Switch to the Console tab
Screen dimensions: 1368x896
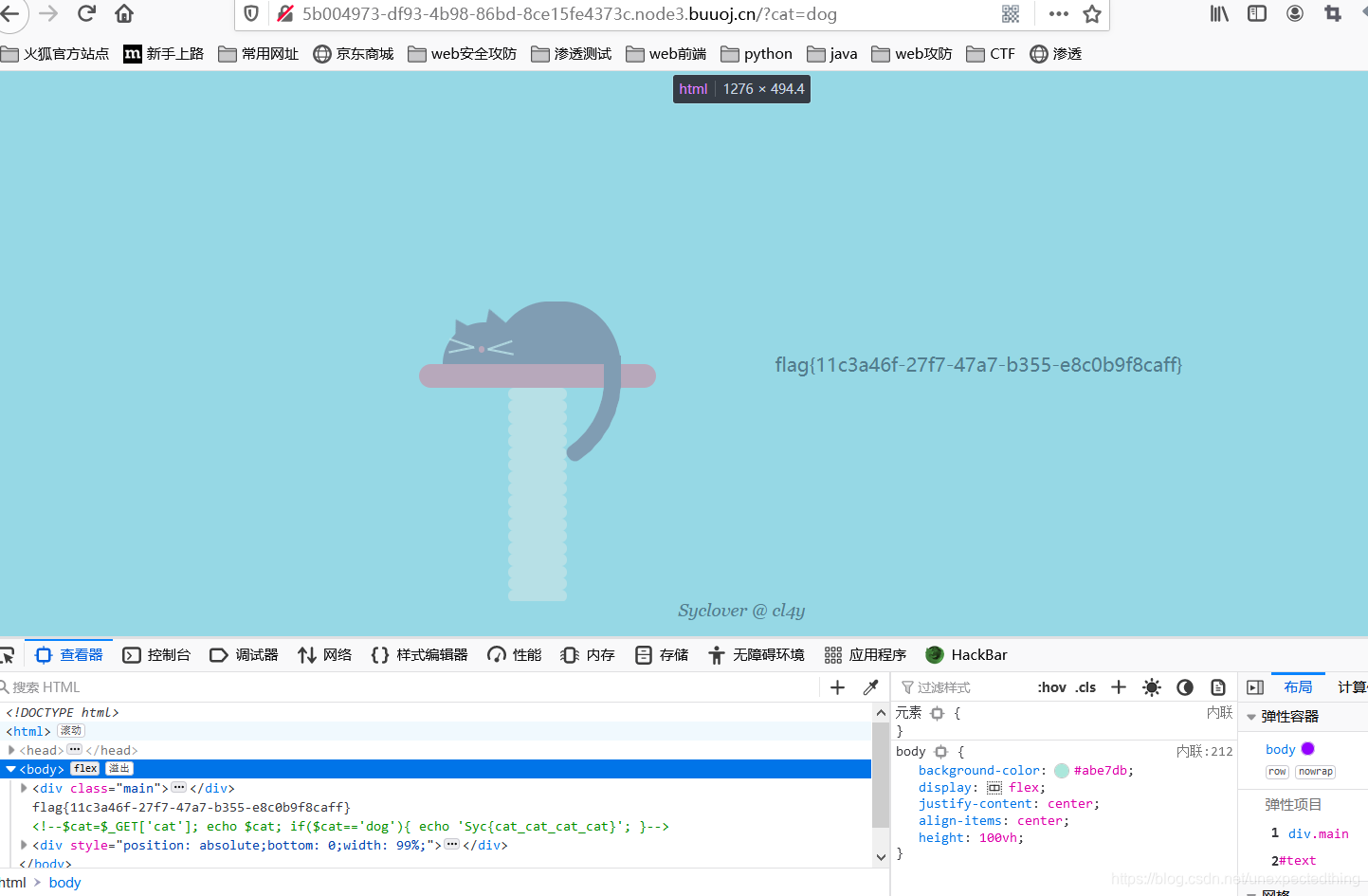156,655
